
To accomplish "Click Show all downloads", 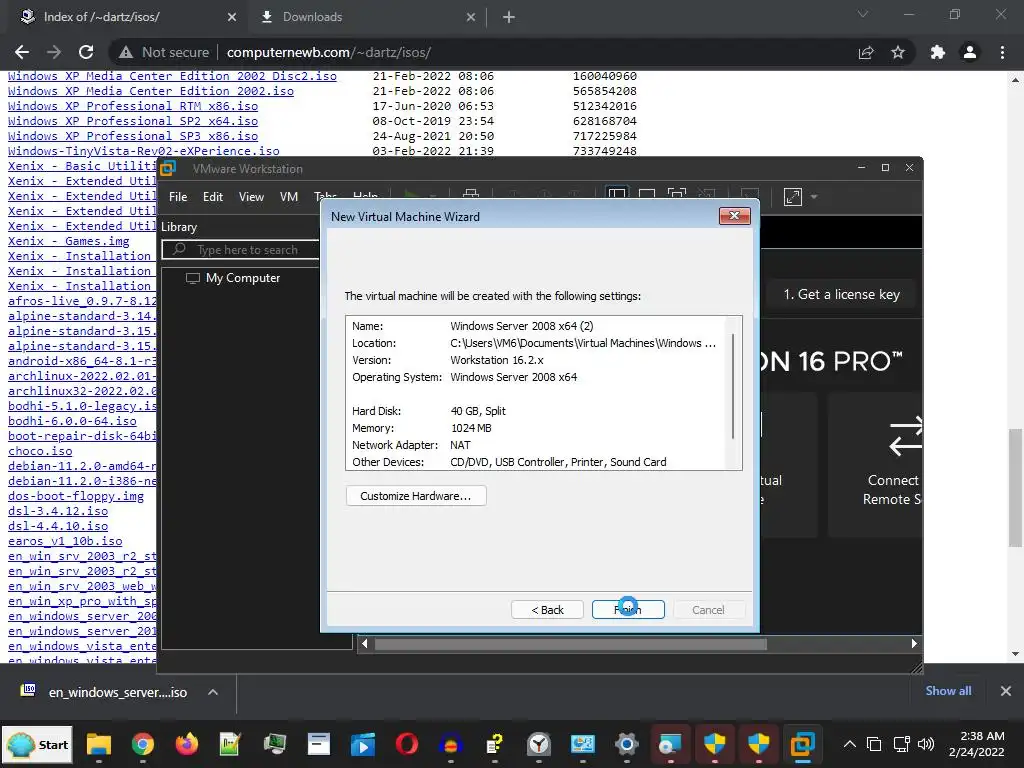I will click(x=948, y=691).
